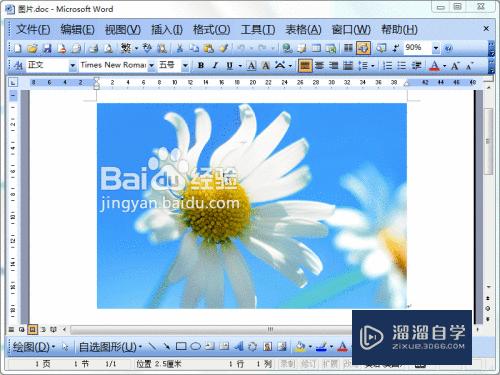Open the 工具(T) menu
This screenshot has width=500, height=375.
[258, 30]
